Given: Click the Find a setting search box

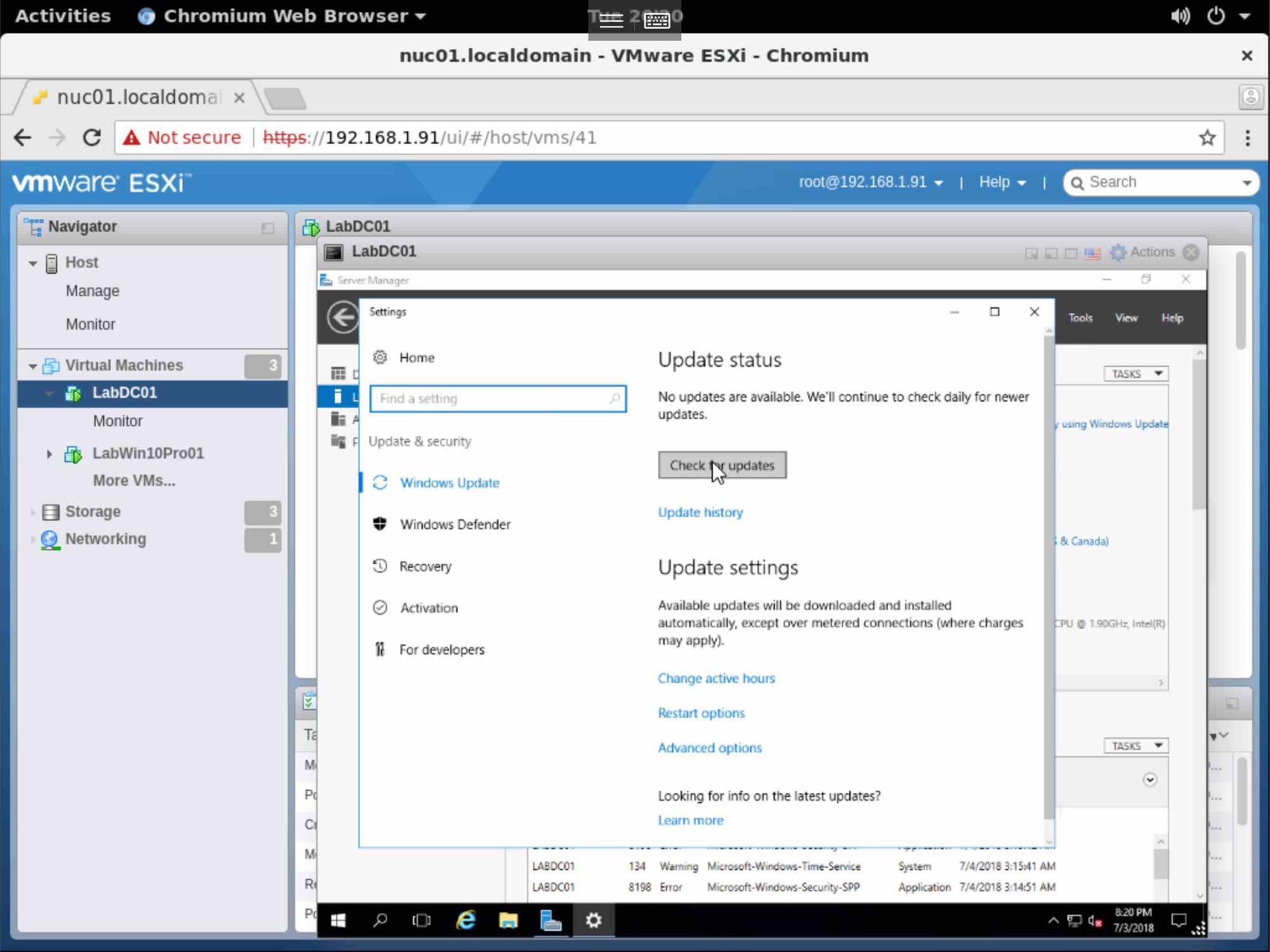Looking at the screenshot, I should click(498, 398).
